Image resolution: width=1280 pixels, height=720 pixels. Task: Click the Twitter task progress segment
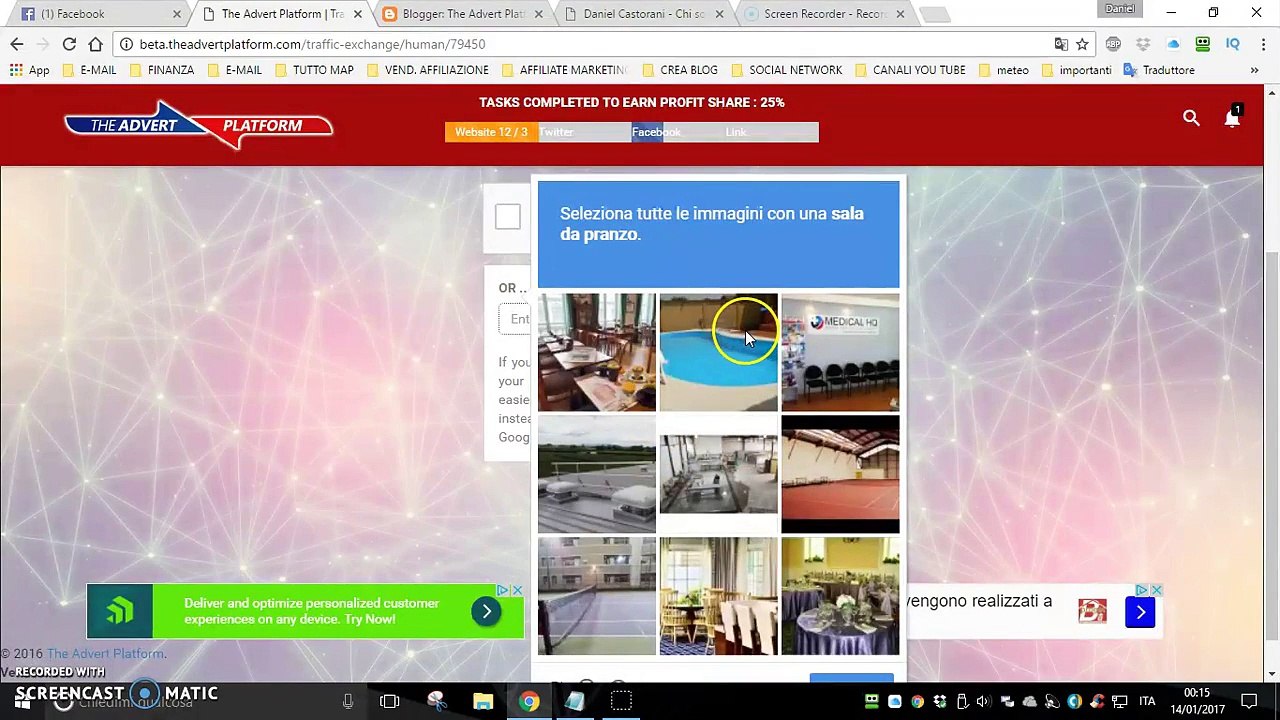[585, 132]
